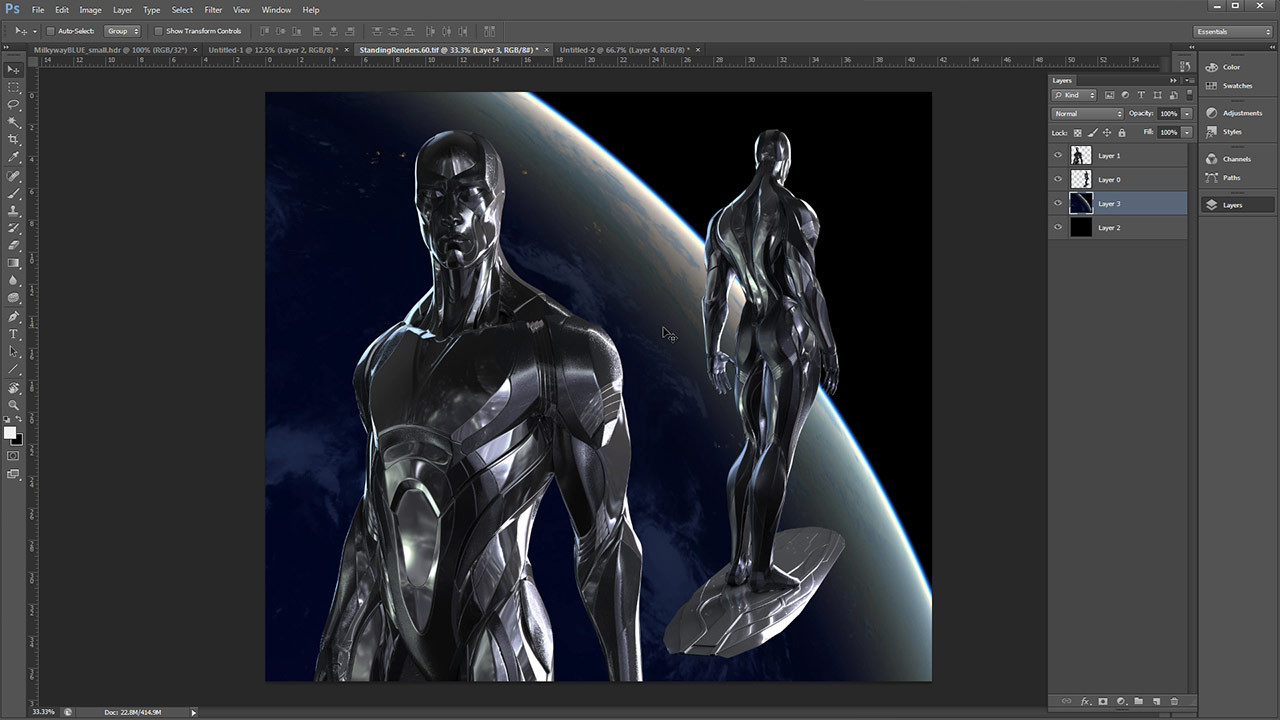
Task: Pick the Eyedropper tool
Action: [x=14, y=157]
